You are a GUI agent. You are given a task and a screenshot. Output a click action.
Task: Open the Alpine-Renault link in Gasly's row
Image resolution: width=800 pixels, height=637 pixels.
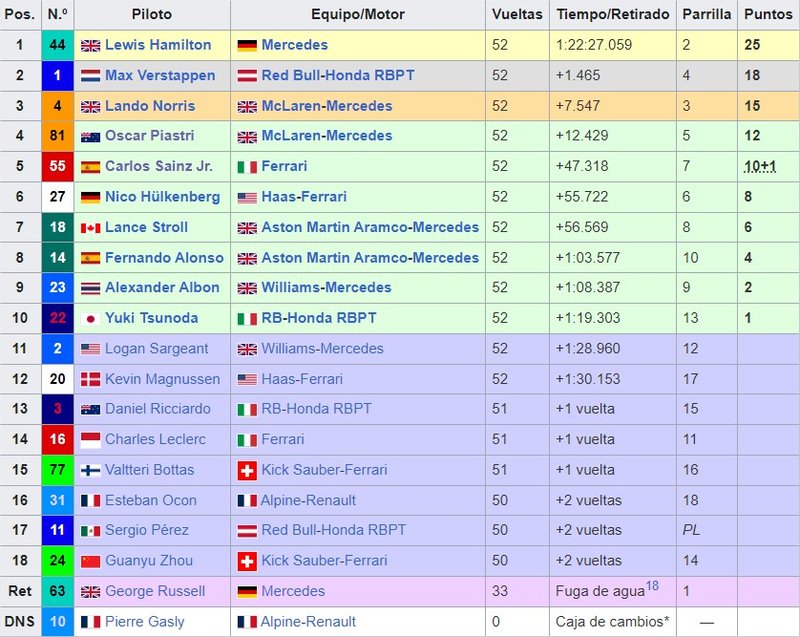308,622
